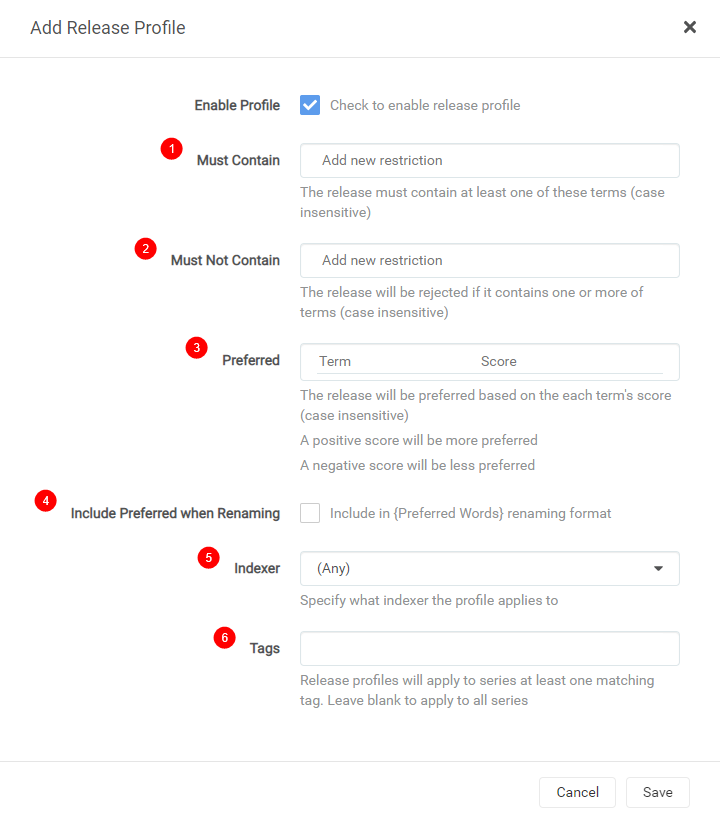Close the Add Release Profile dialog

[690, 27]
